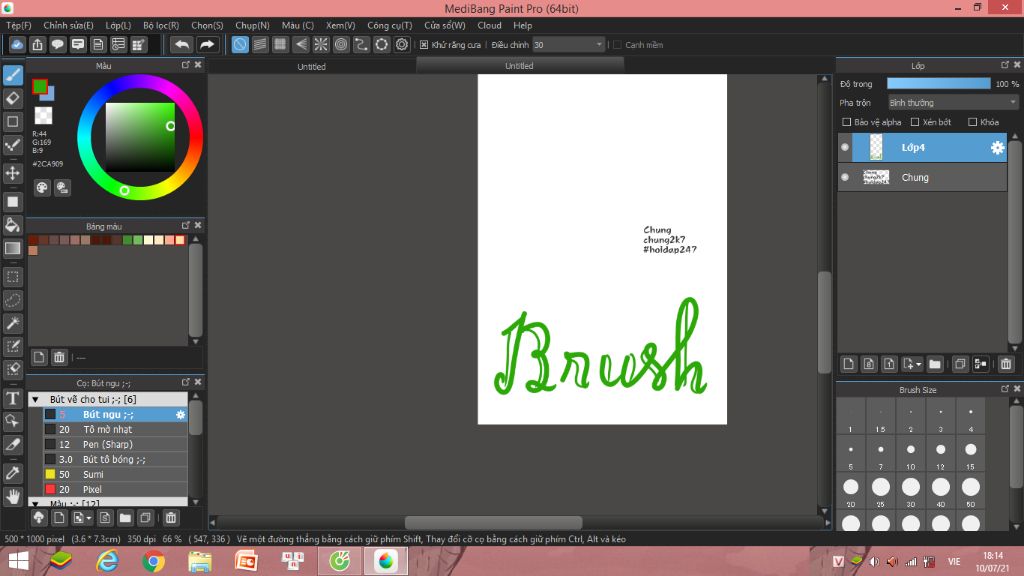Open the Chỉnh sửa(E) menu
Image resolution: width=1024 pixels, height=576 pixels.
[x=69, y=25]
